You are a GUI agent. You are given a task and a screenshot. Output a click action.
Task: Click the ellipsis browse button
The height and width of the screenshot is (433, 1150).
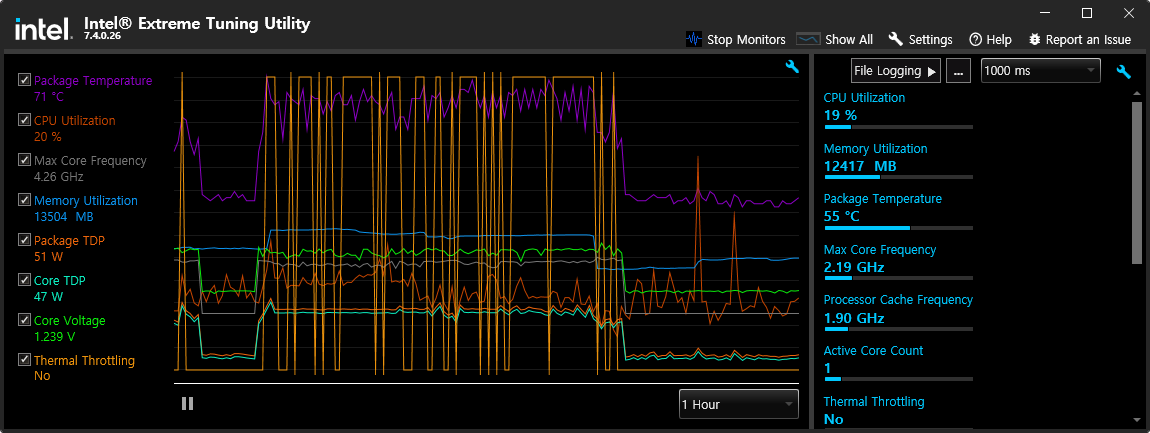coord(959,71)
